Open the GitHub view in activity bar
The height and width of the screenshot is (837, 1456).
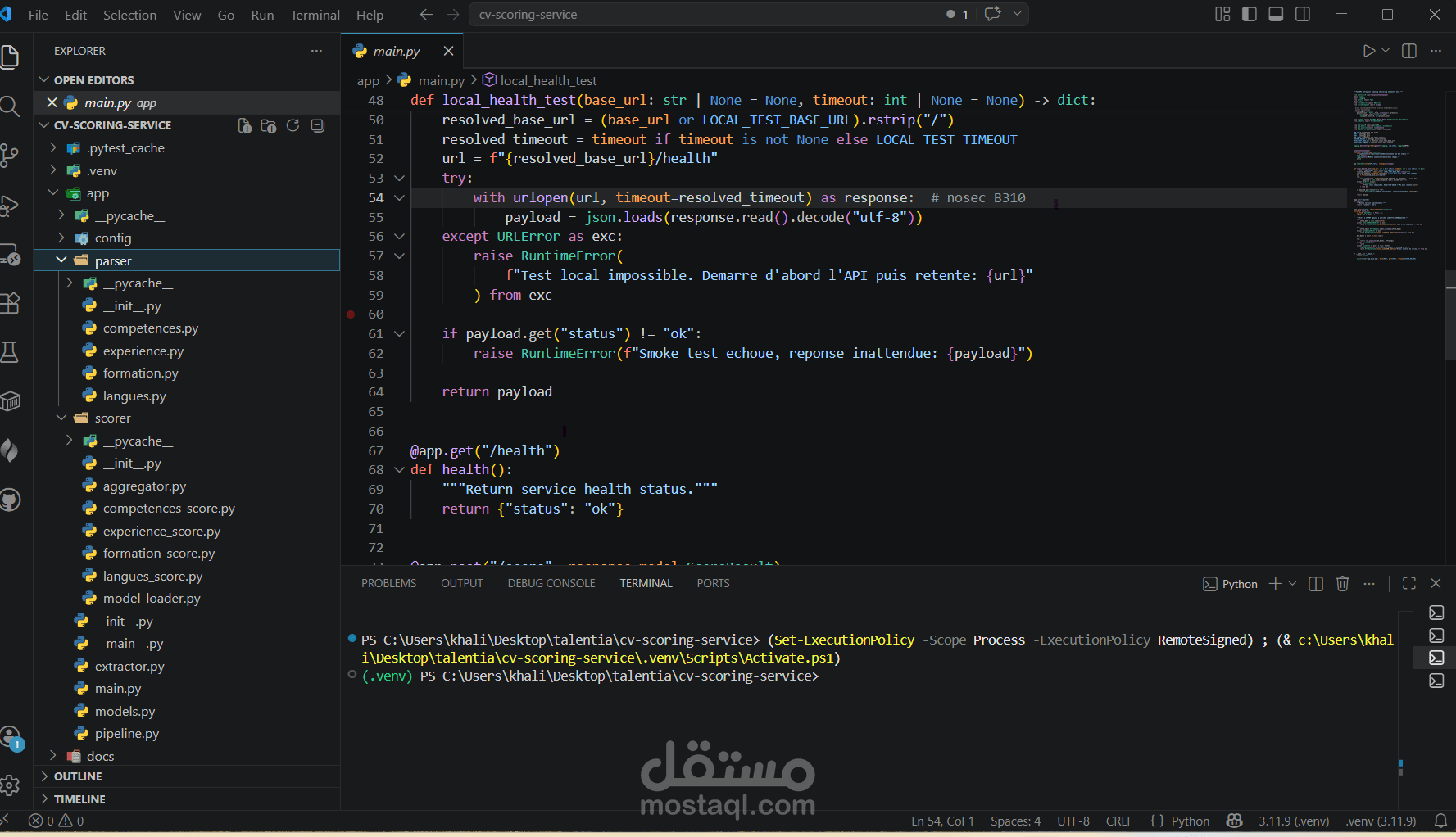[10, 500]
